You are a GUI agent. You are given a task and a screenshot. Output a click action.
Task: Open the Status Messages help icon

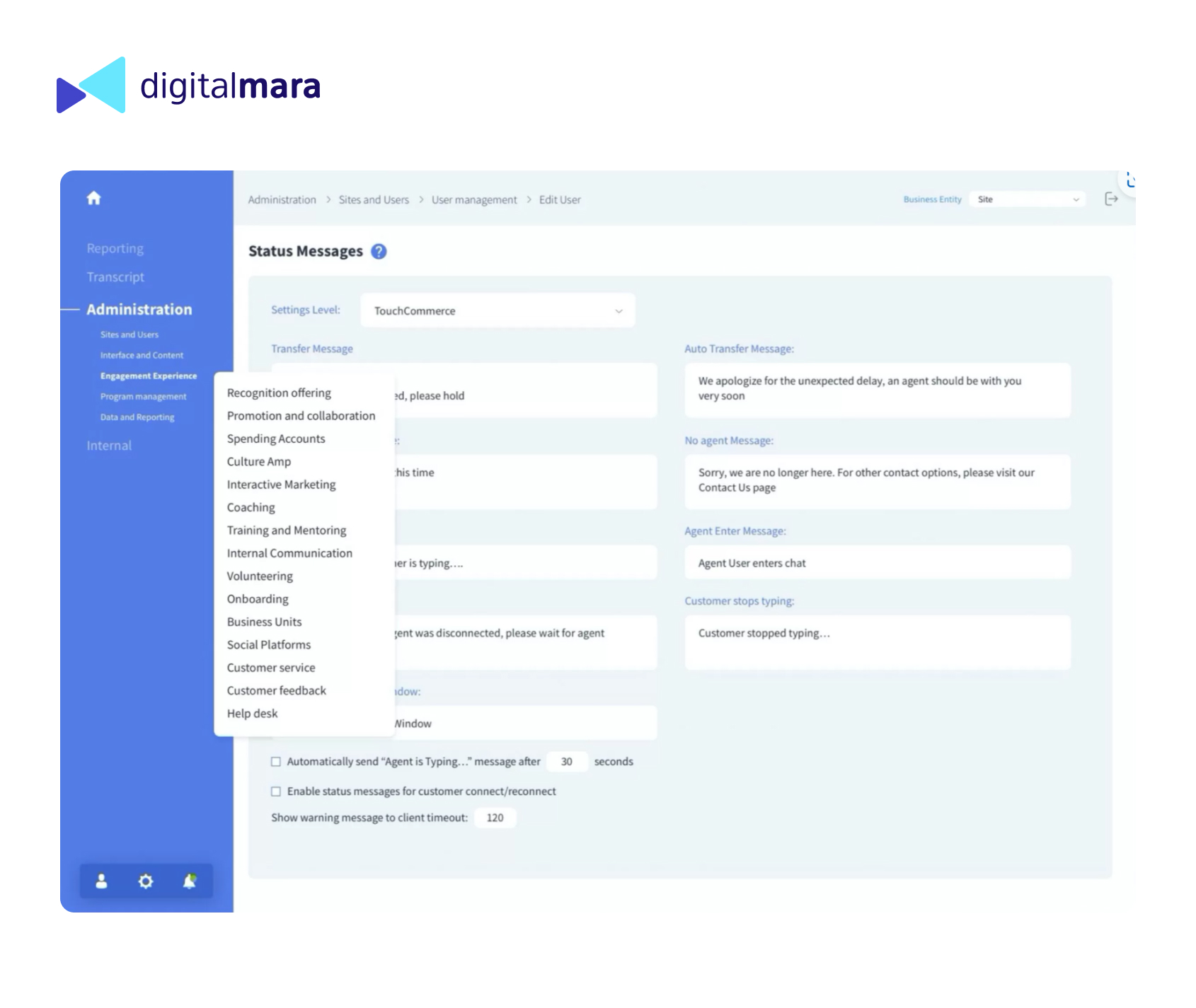coord(379,251)
